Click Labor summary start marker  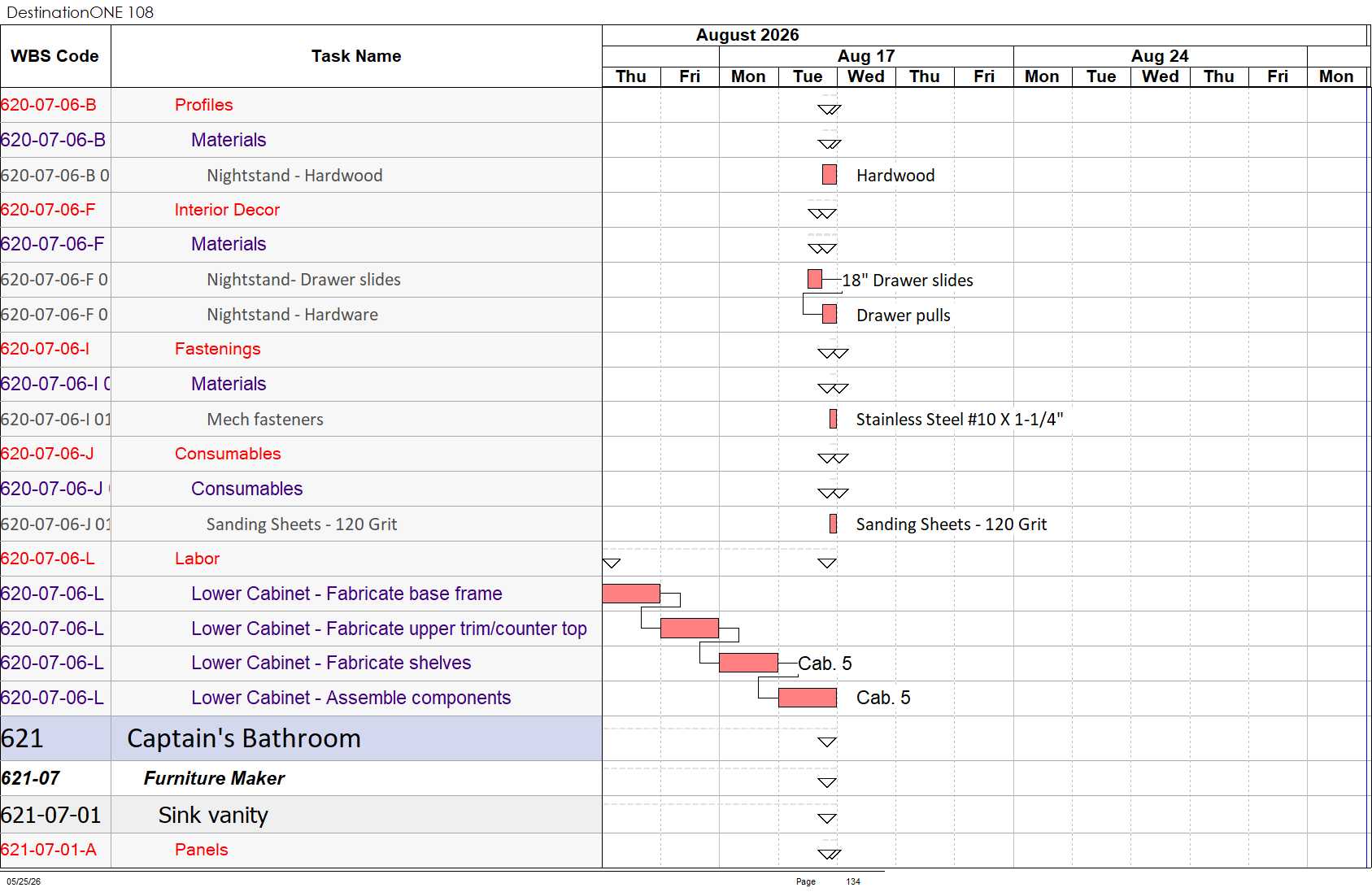[612, 563]
